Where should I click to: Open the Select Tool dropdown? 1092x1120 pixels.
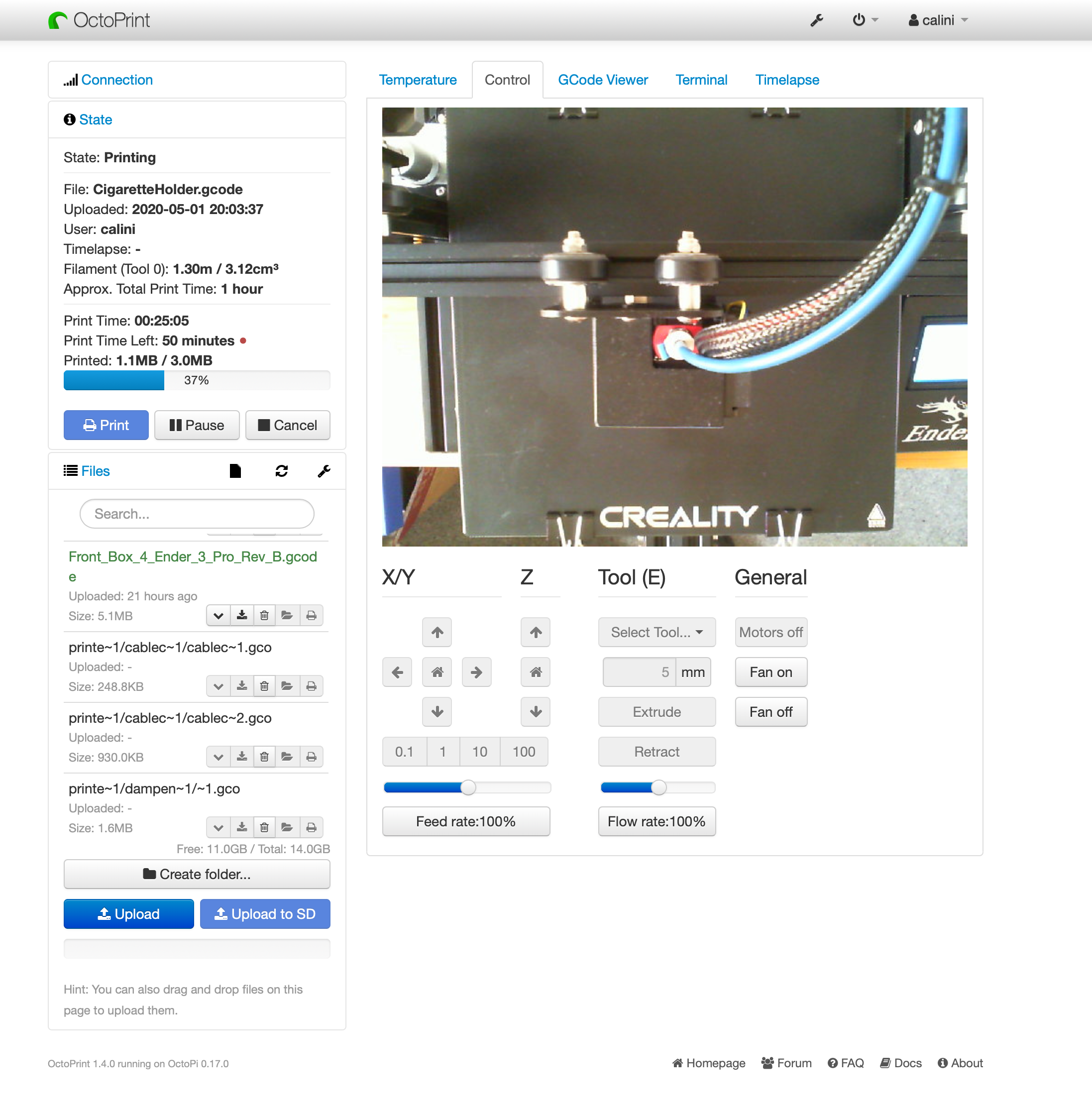point(656,632)
